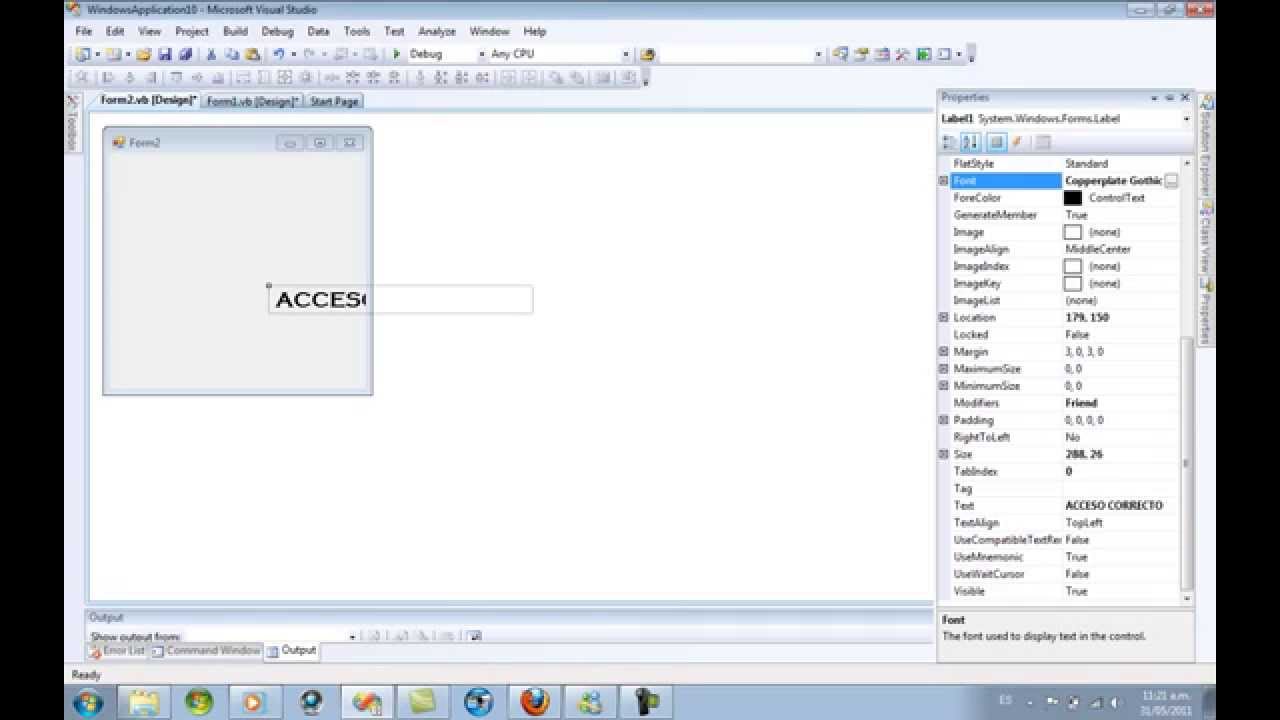Viewport: 1280px width, 720px height.
Task: Expand the Margin property node
Action: tap(943, 352)
